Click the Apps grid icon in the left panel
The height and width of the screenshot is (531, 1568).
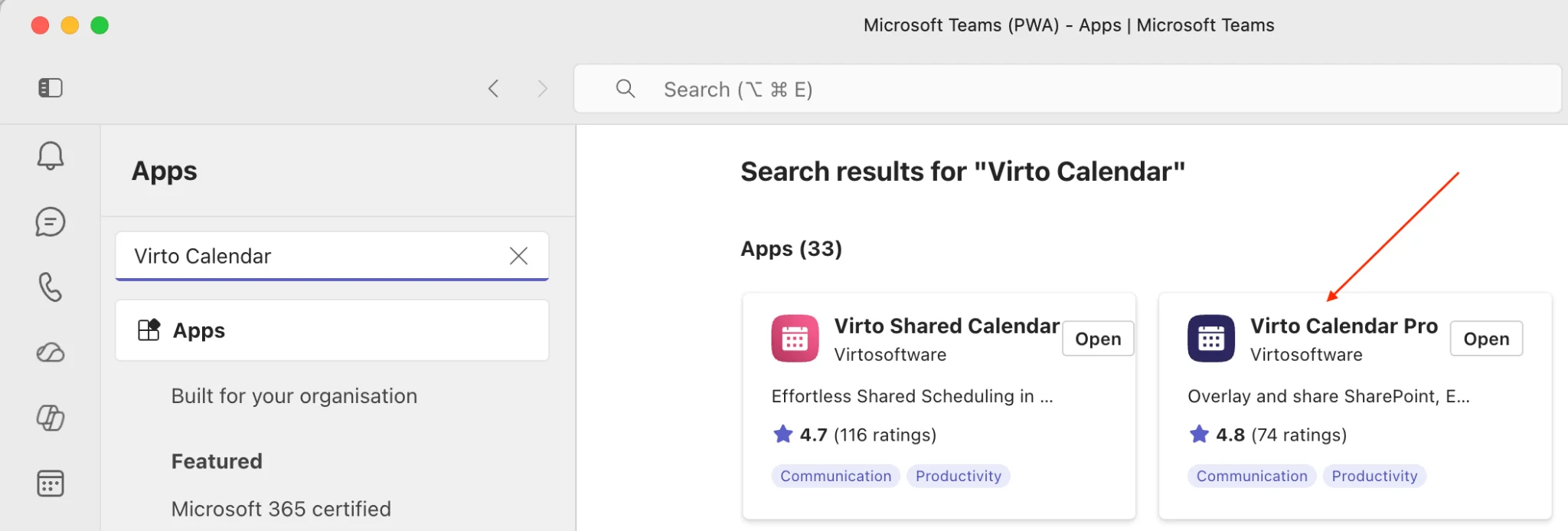tap(149, 330)
